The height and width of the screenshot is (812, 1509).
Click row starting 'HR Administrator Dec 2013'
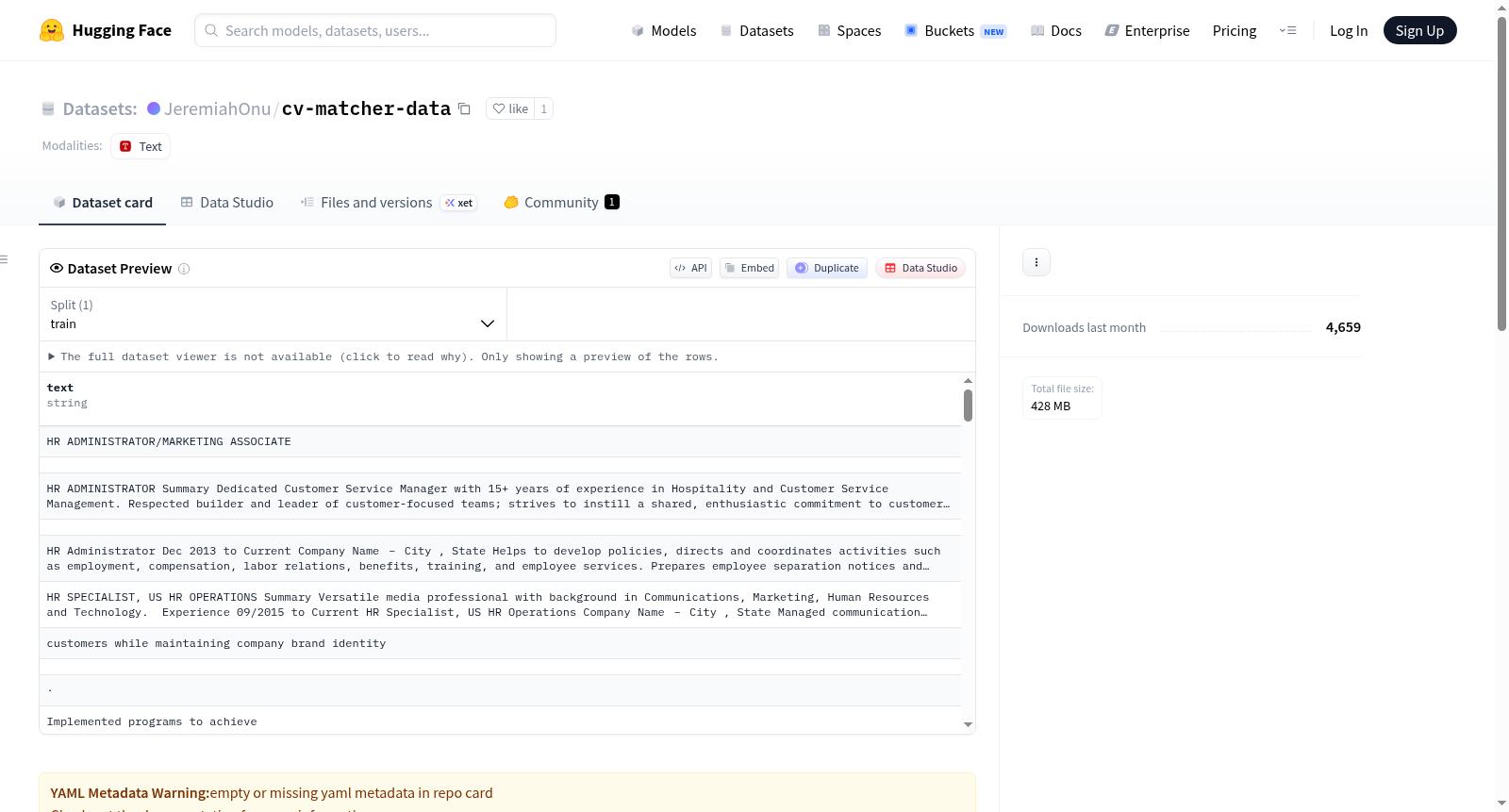[x=500, y=558]
